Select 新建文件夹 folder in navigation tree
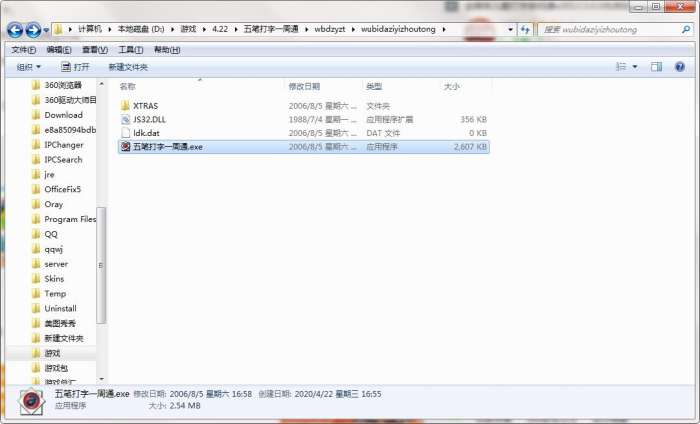 pos(64,338)
